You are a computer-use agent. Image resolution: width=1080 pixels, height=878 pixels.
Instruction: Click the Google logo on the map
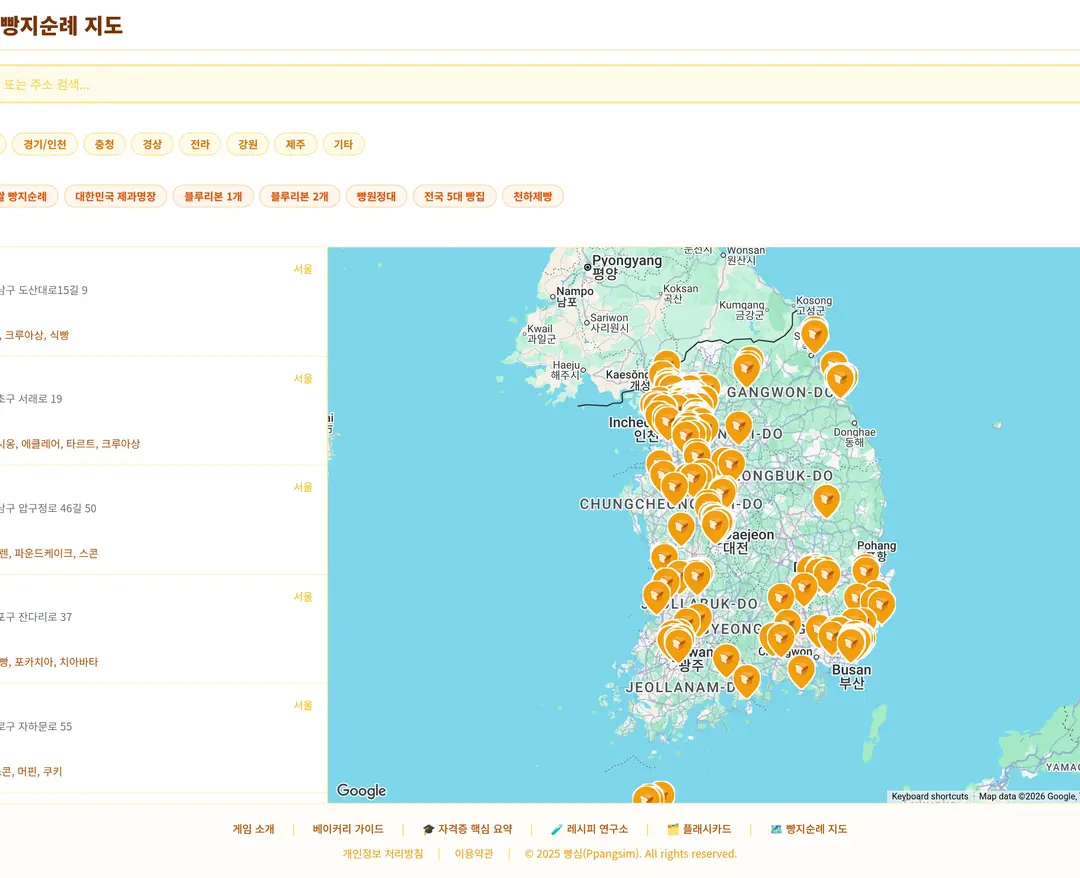[362, 791]
